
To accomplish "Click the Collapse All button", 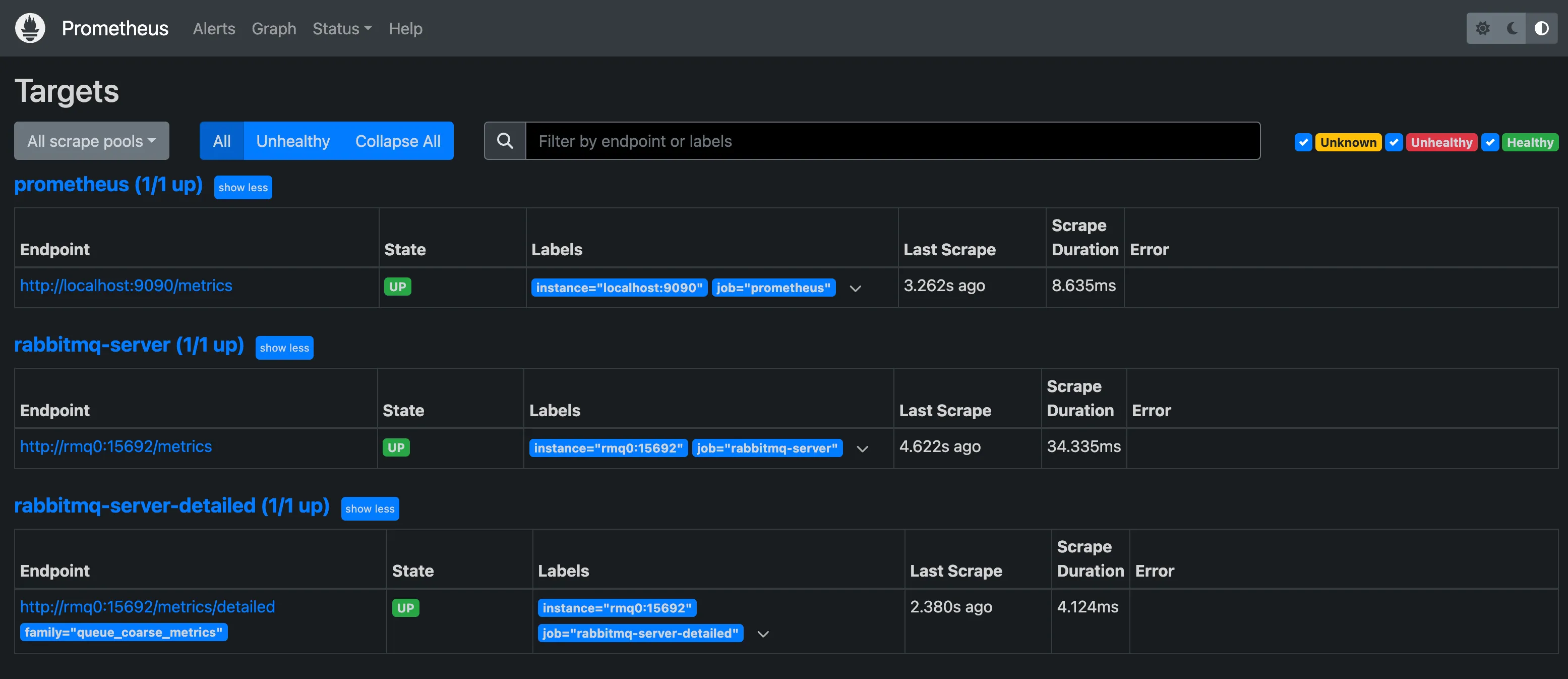I will coord(398,141).
